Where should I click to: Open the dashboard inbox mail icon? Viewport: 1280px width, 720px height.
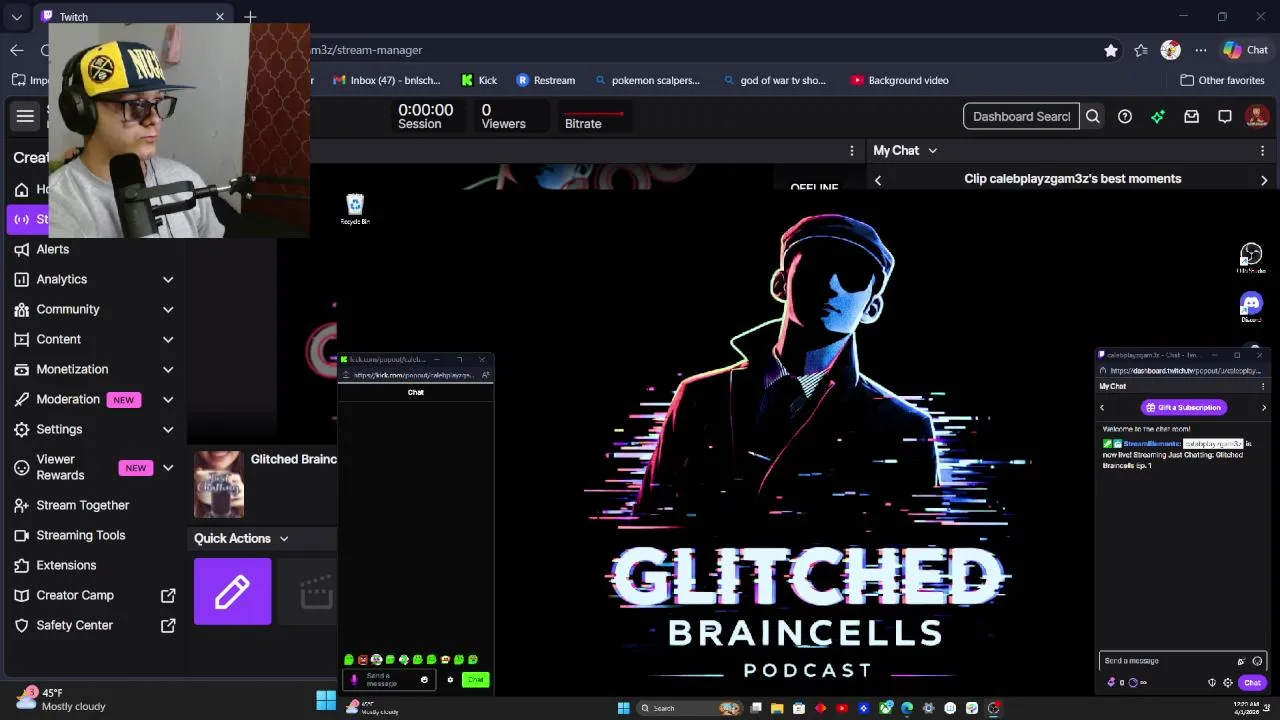click(1191, 116)
